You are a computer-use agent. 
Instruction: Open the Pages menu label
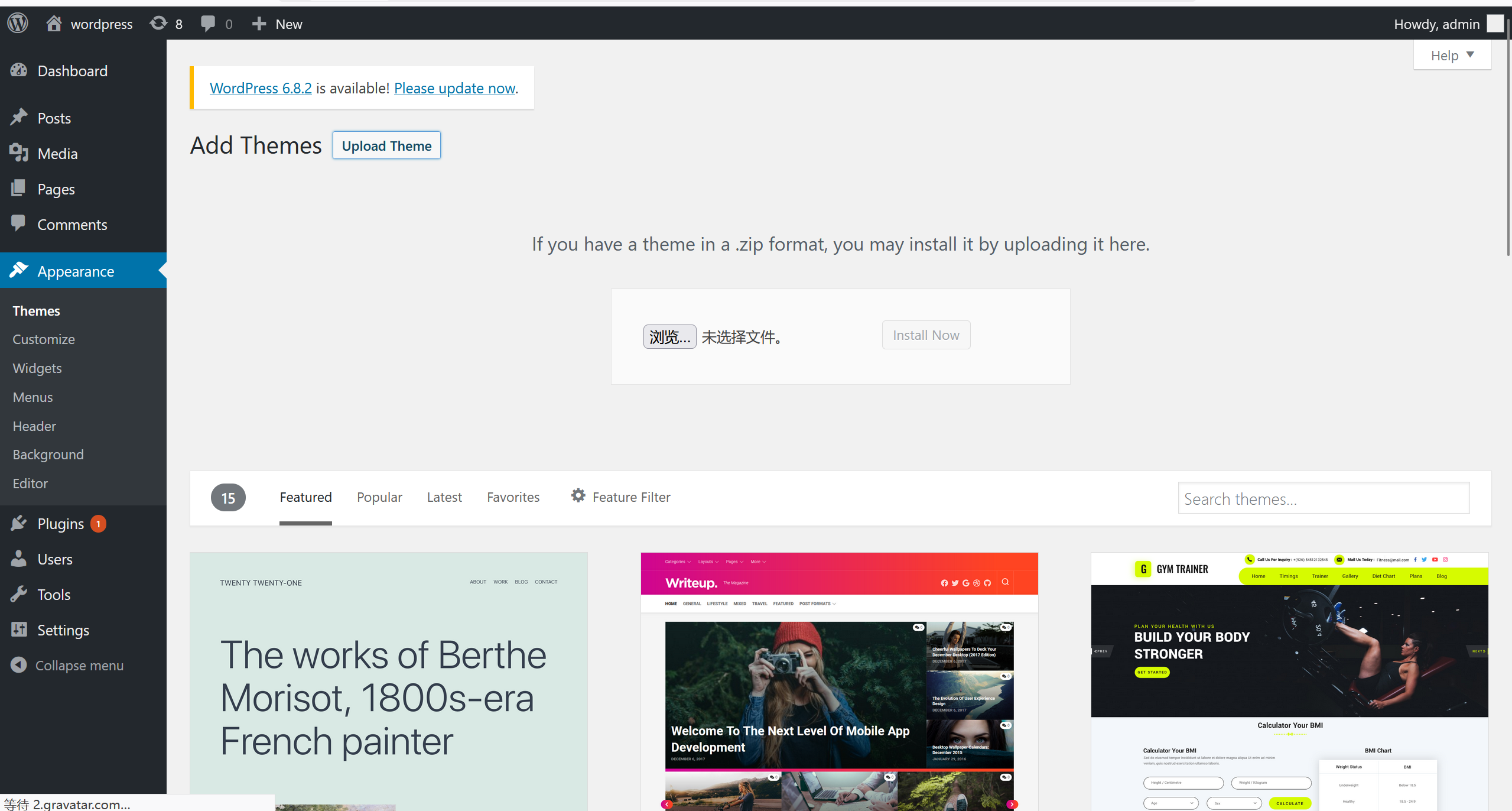point(56,189)
